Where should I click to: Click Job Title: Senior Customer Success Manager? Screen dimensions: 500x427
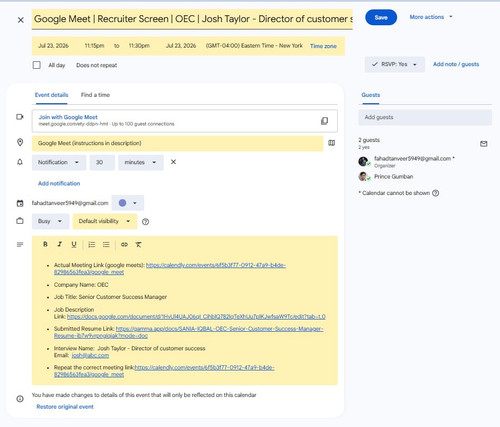pyautogui.click(x=110, y=297)
